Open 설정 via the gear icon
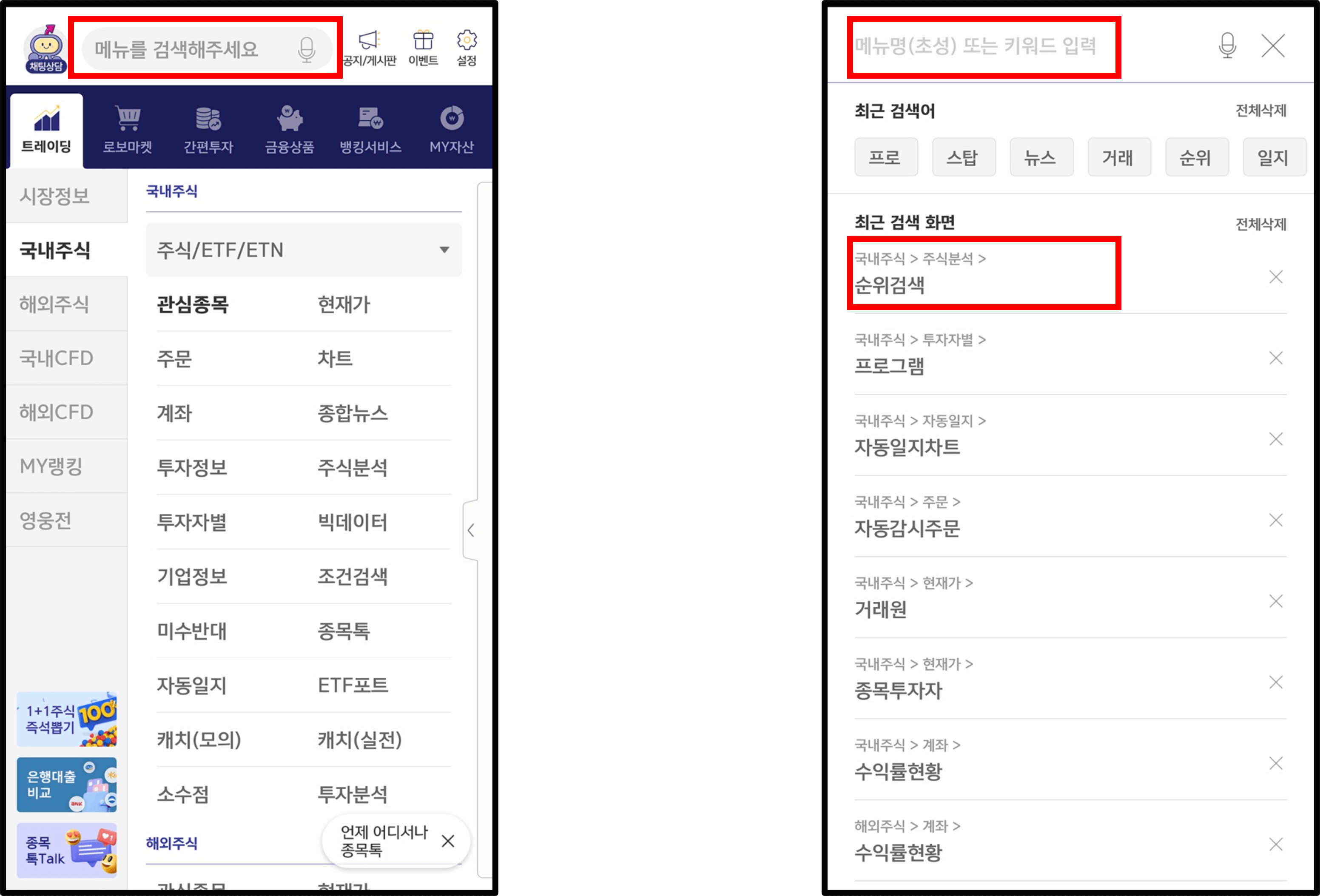Viewport: 1320px width, 896px height. [466, 46]
